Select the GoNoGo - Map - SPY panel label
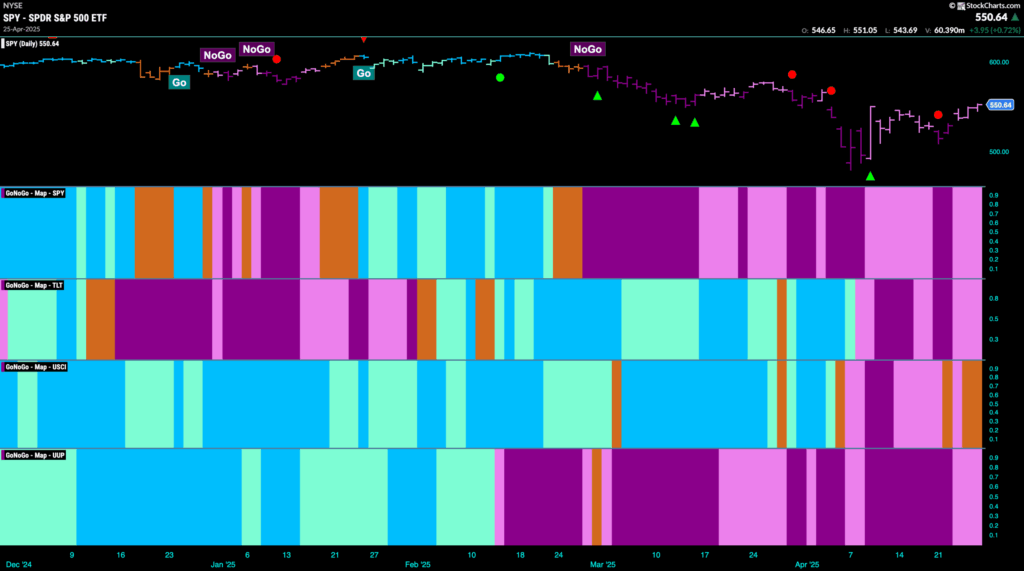 pyautogui.click(x=35, y=193)
